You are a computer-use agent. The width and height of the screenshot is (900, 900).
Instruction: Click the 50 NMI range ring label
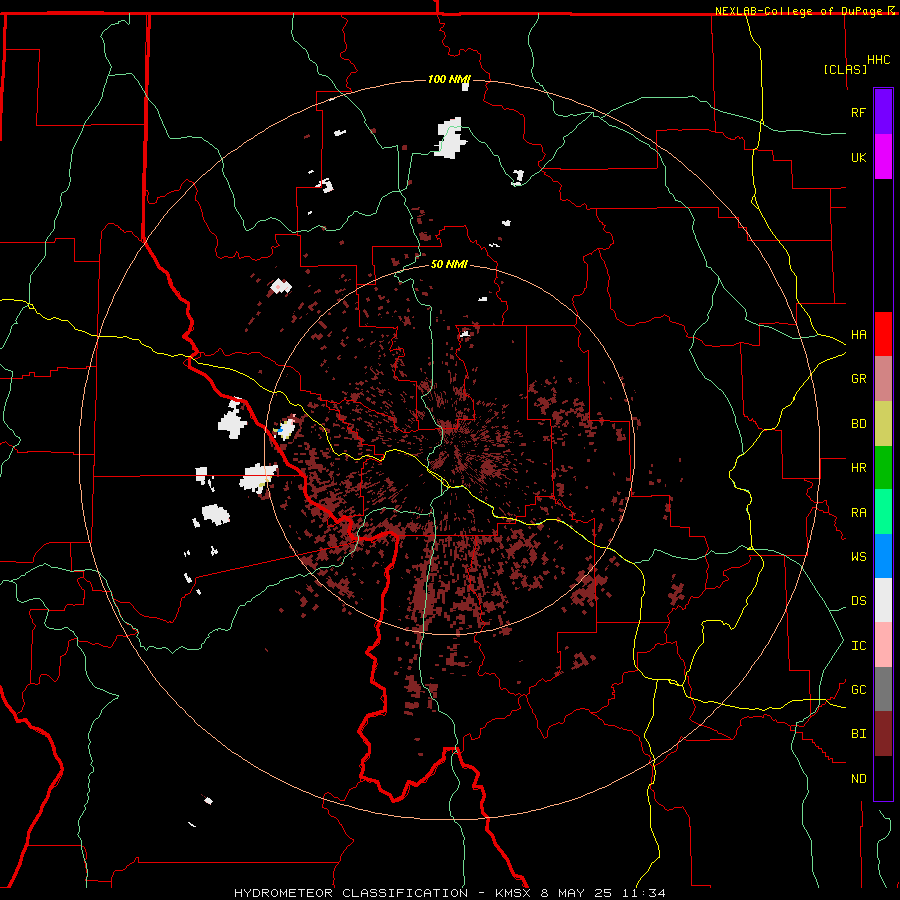(x=449, y=264)
